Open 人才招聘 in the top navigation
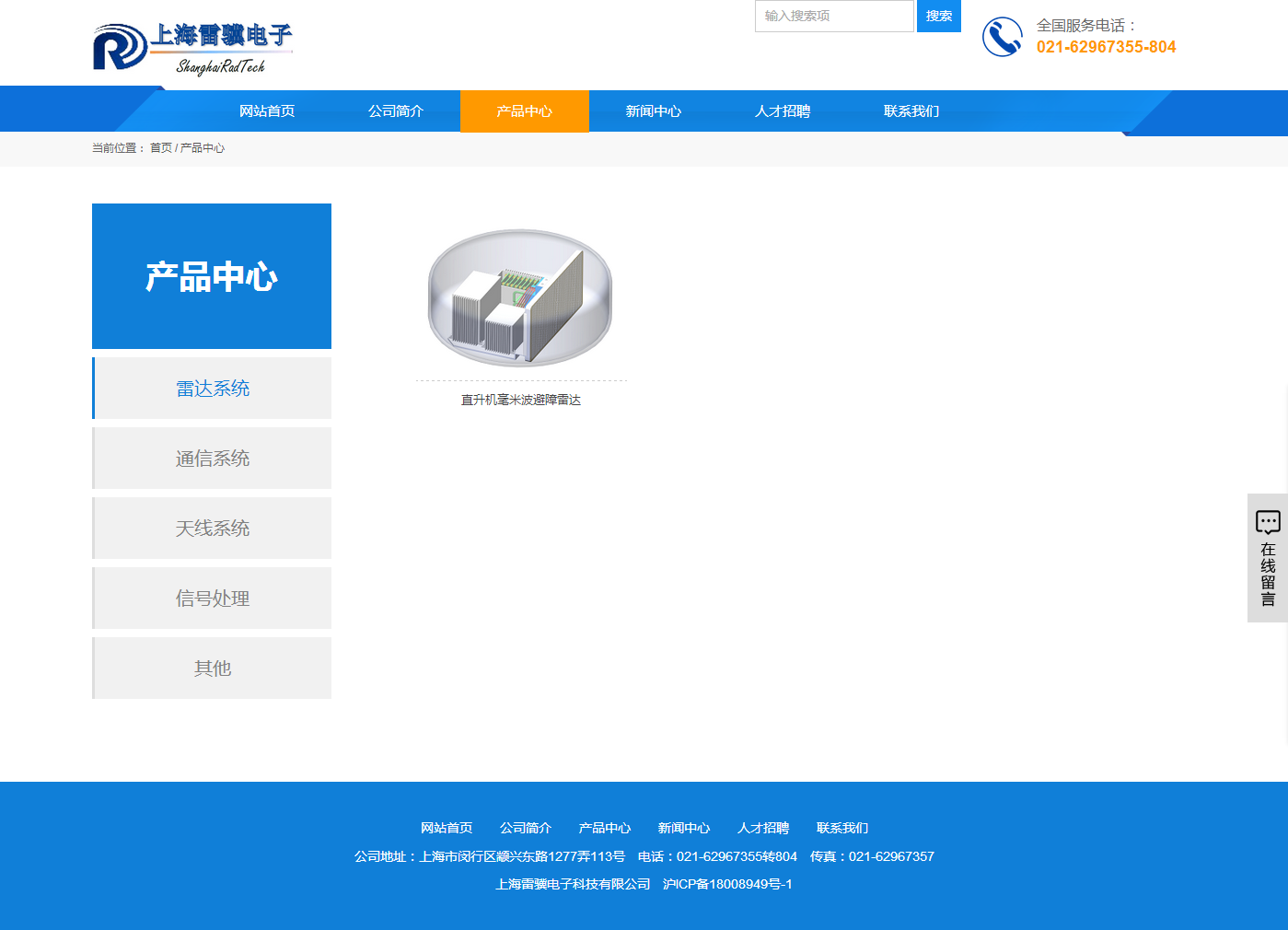Screen dimensions: 1288x930 pyautogui.click(x=783, y=111)
